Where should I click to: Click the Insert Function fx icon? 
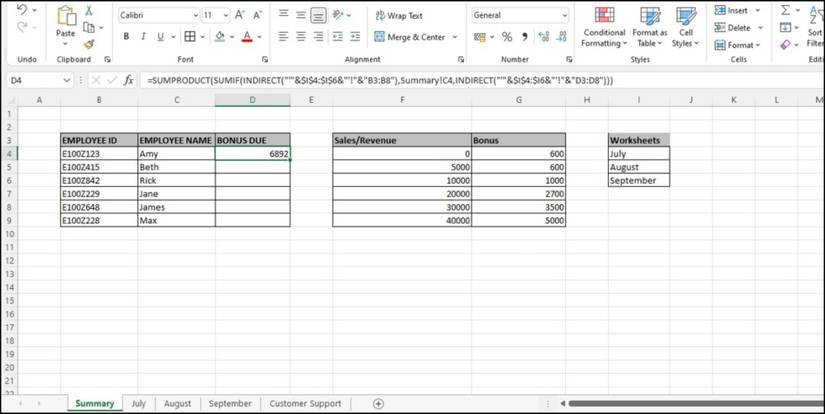click(x=128, y=80)
